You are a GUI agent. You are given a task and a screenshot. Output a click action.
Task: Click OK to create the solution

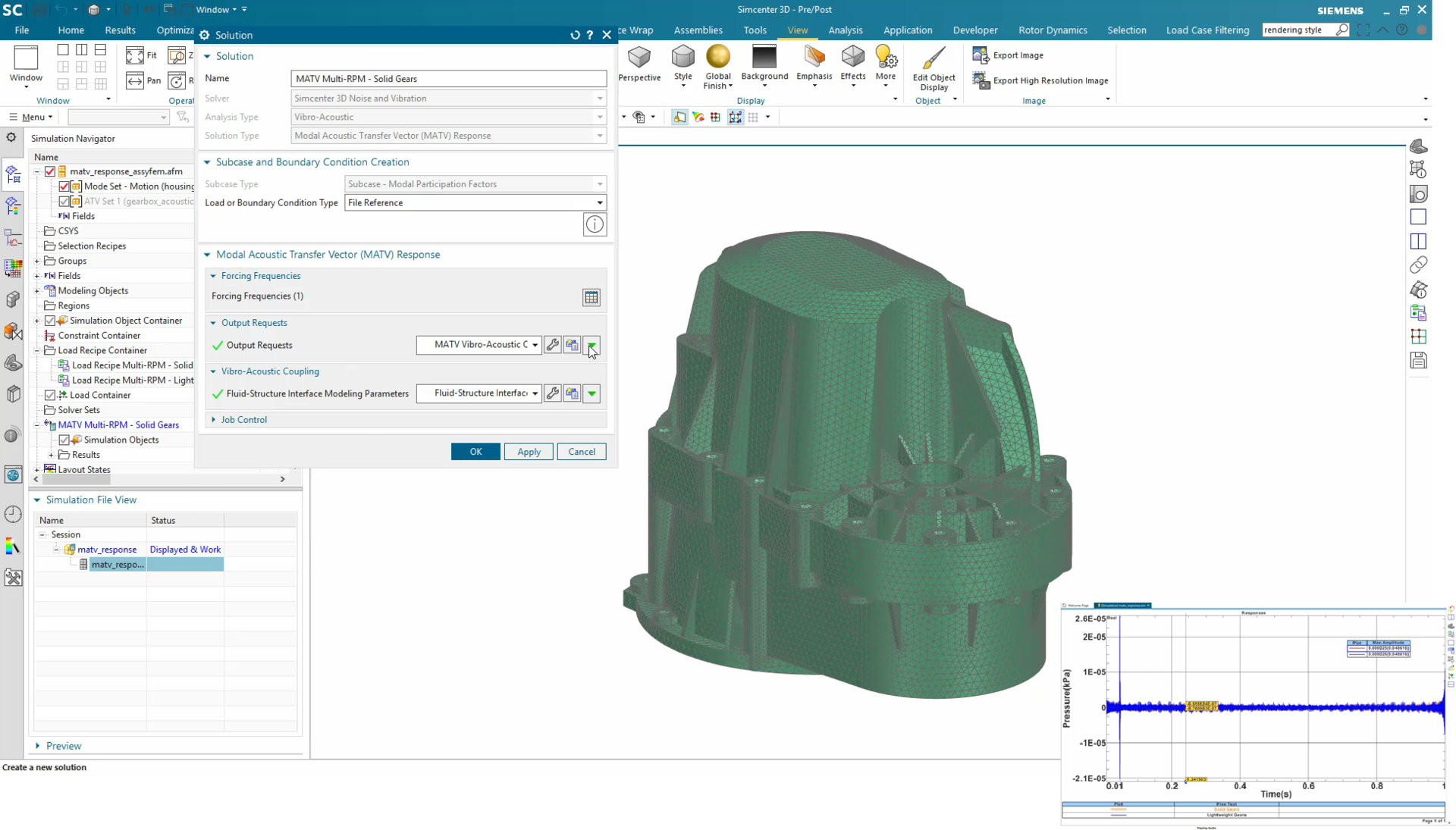tap(475, 451)
